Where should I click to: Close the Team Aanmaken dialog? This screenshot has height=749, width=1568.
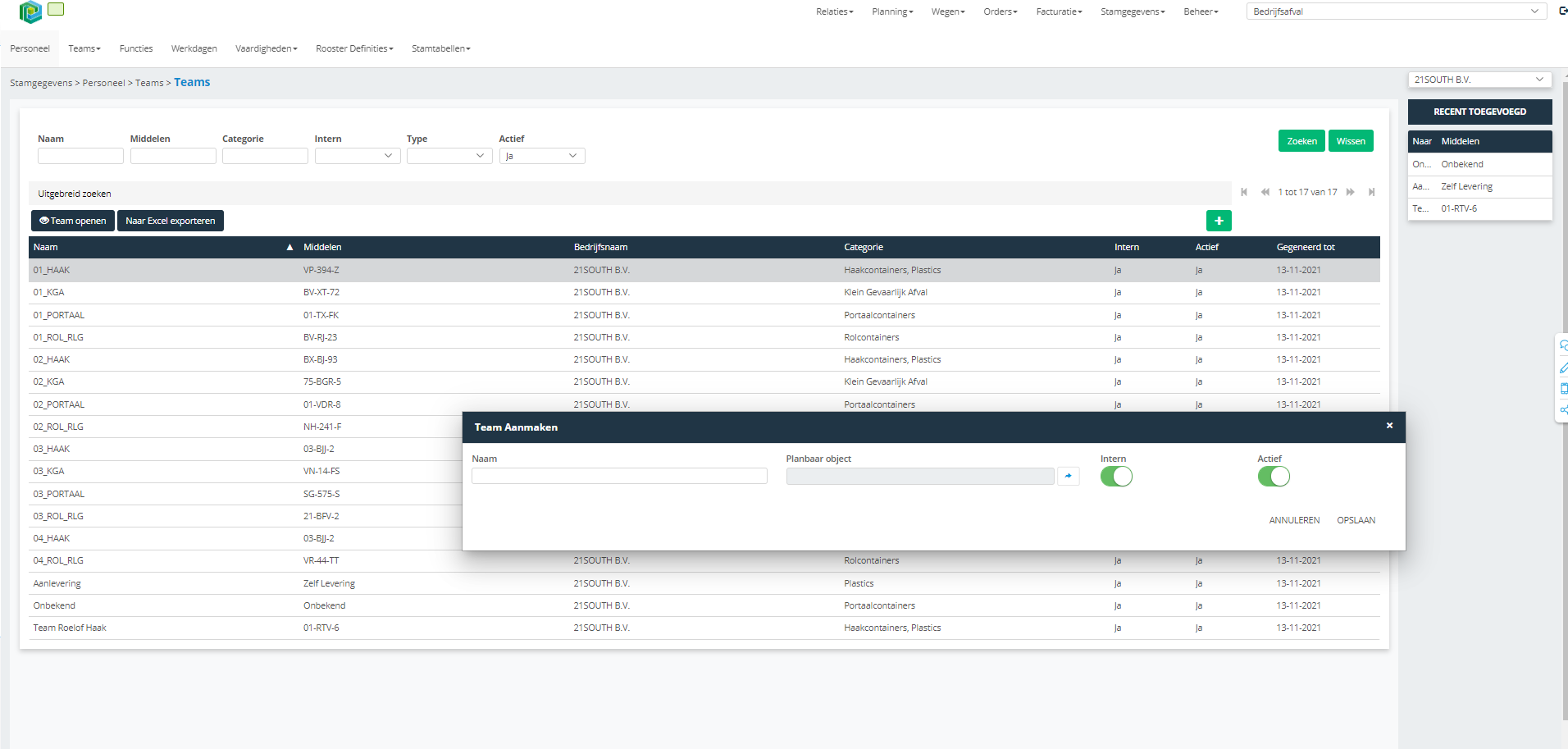[1389, 425]
